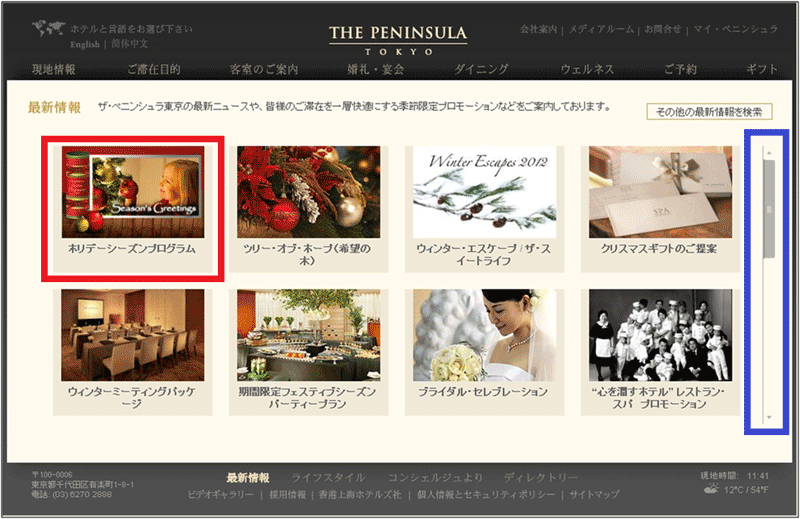Click the scrollbar up arrow
Screen dimensions: 800x519
[x=769, y=153]
